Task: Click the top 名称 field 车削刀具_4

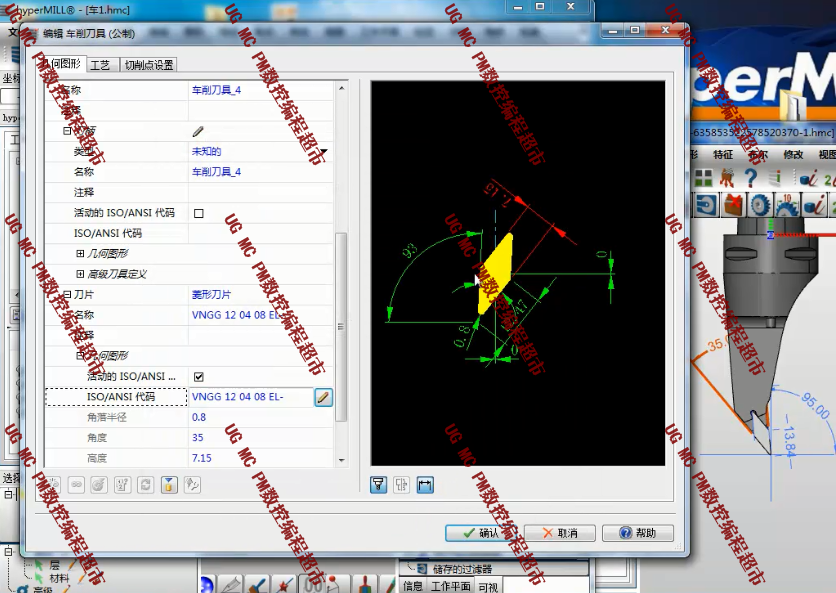Action: [x=261, y=90]
